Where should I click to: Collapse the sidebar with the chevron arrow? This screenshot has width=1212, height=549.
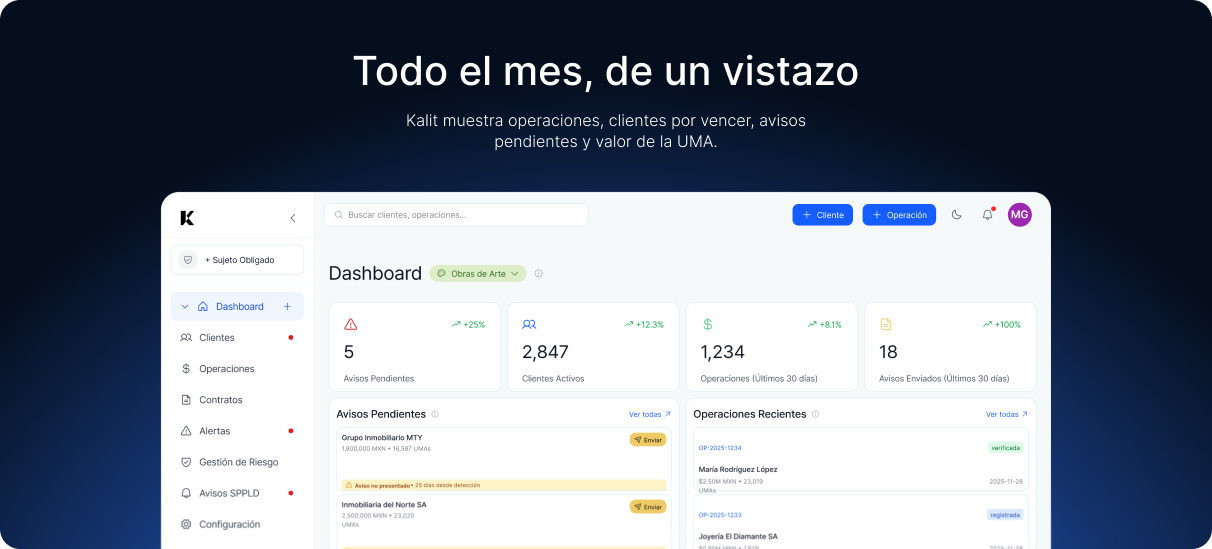point(293,218)
